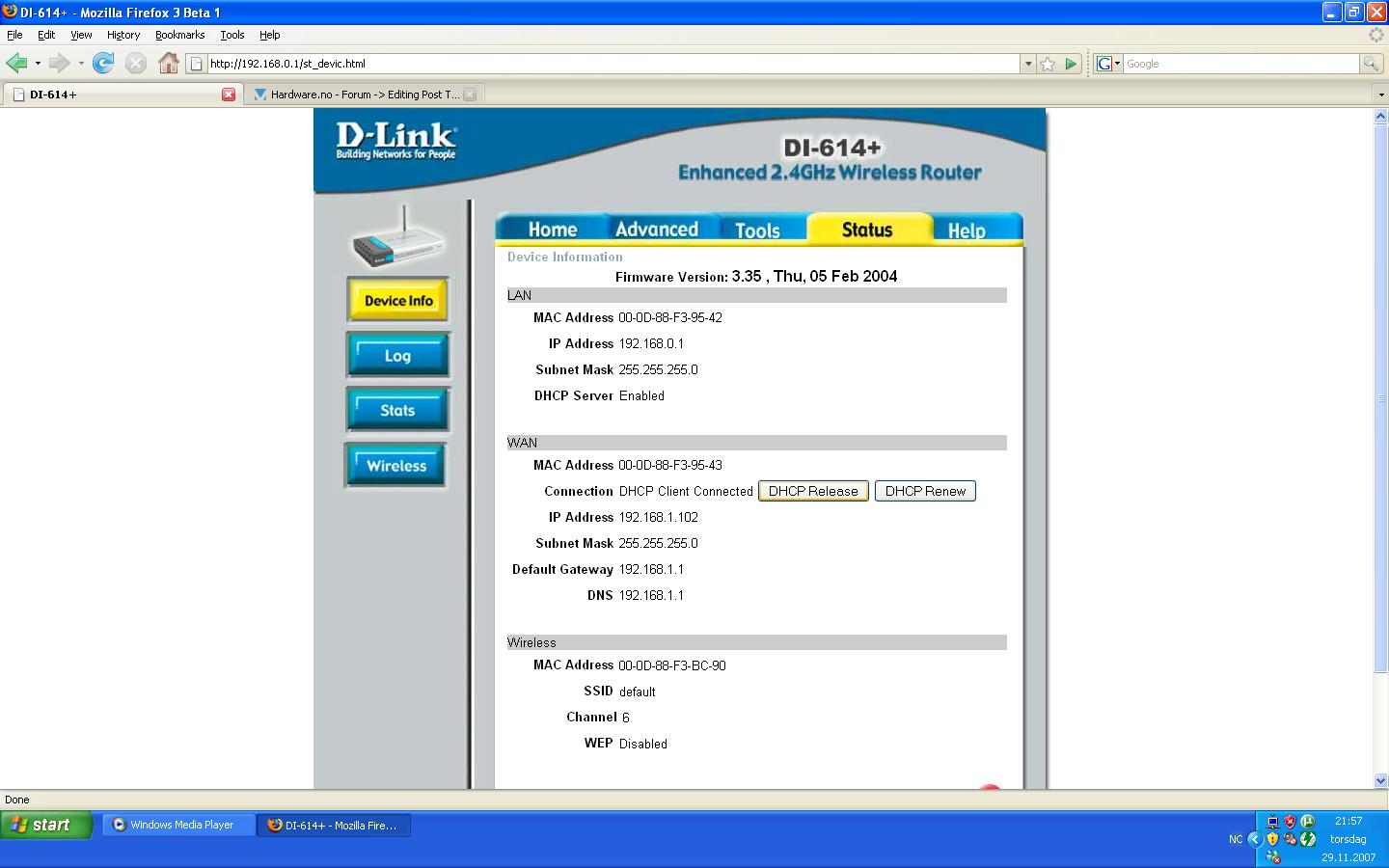This screenshot has width=1389, height=868.
Task: Click the NC language indicator in tray
Action: click(x=1236, y=839)
